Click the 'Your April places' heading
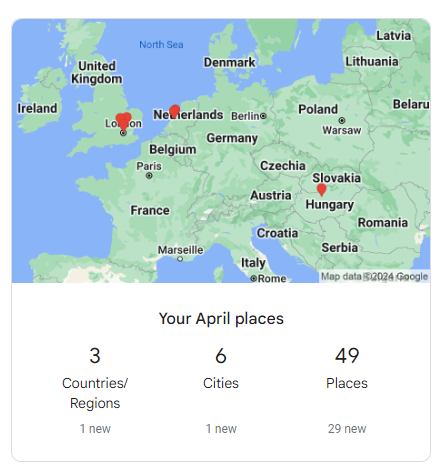 pos(221,319)
